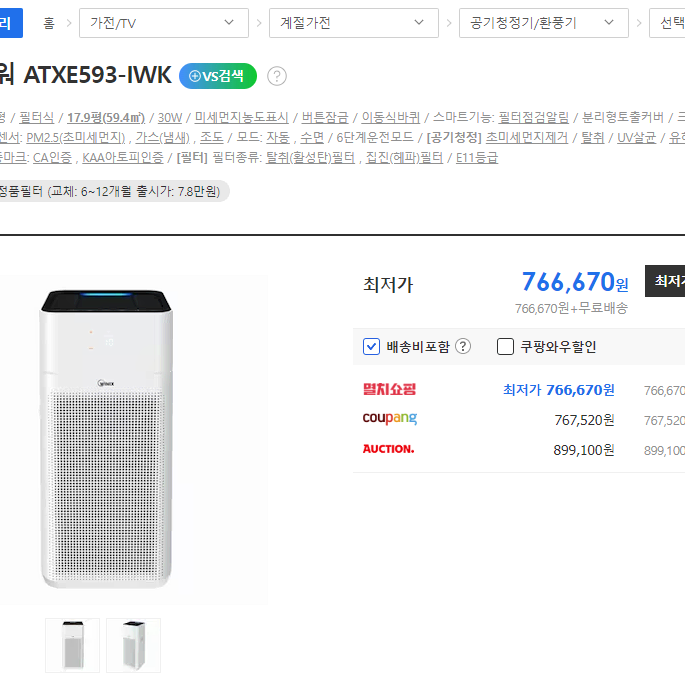This screenshot has height=685, width=685.
Task: Click question mark icon next to 배송비포함
Action: (463, 346)
